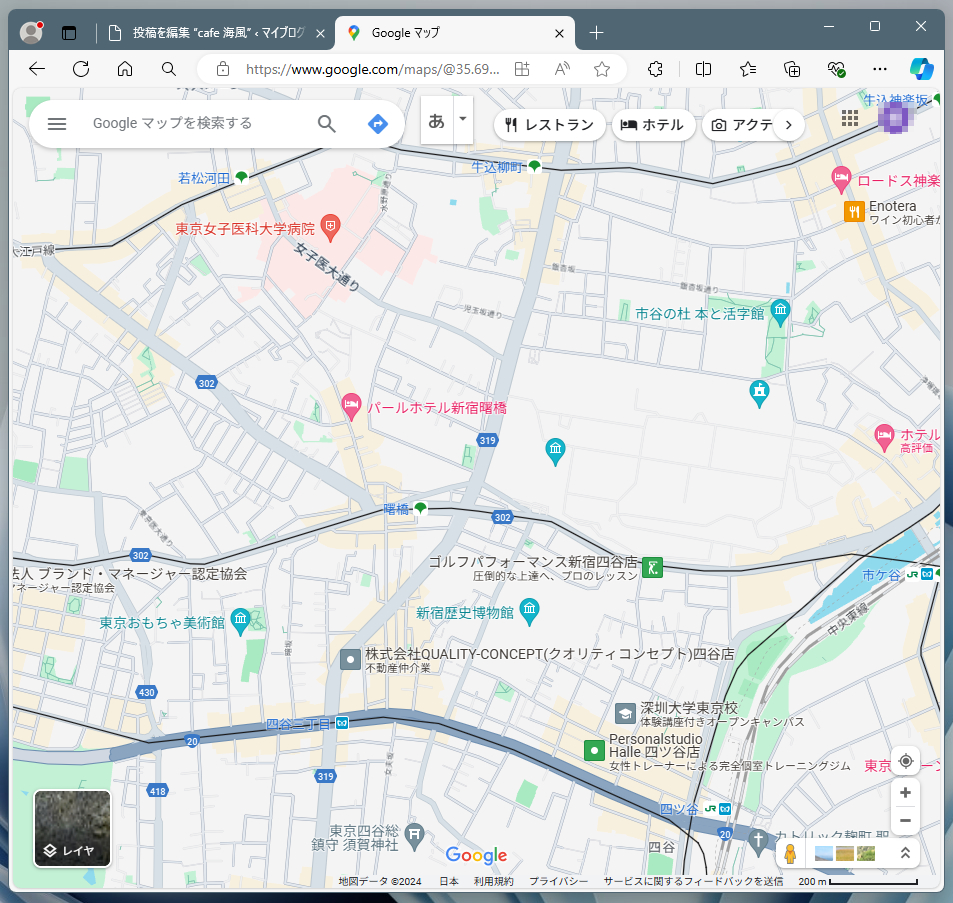The image size is (953, 903).
Task: Zoom out on the map
Action: pos(905,820)
